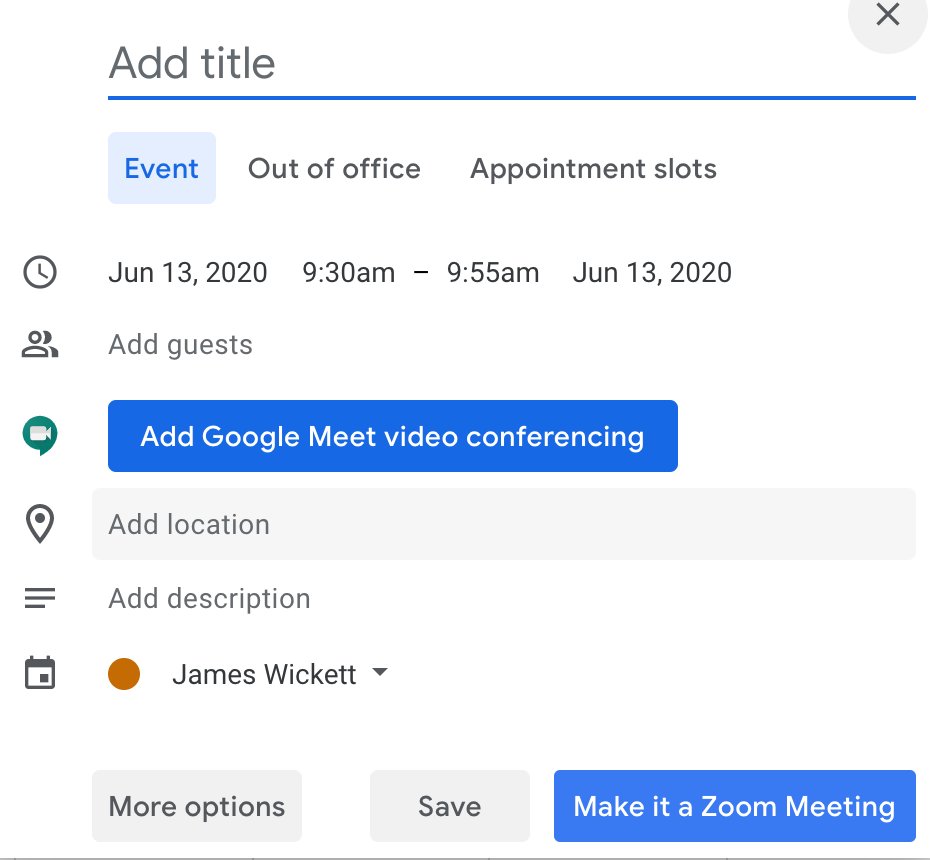Click the calendar icon next to James Wickett
The image size is (930, 860).
[40, 673]
